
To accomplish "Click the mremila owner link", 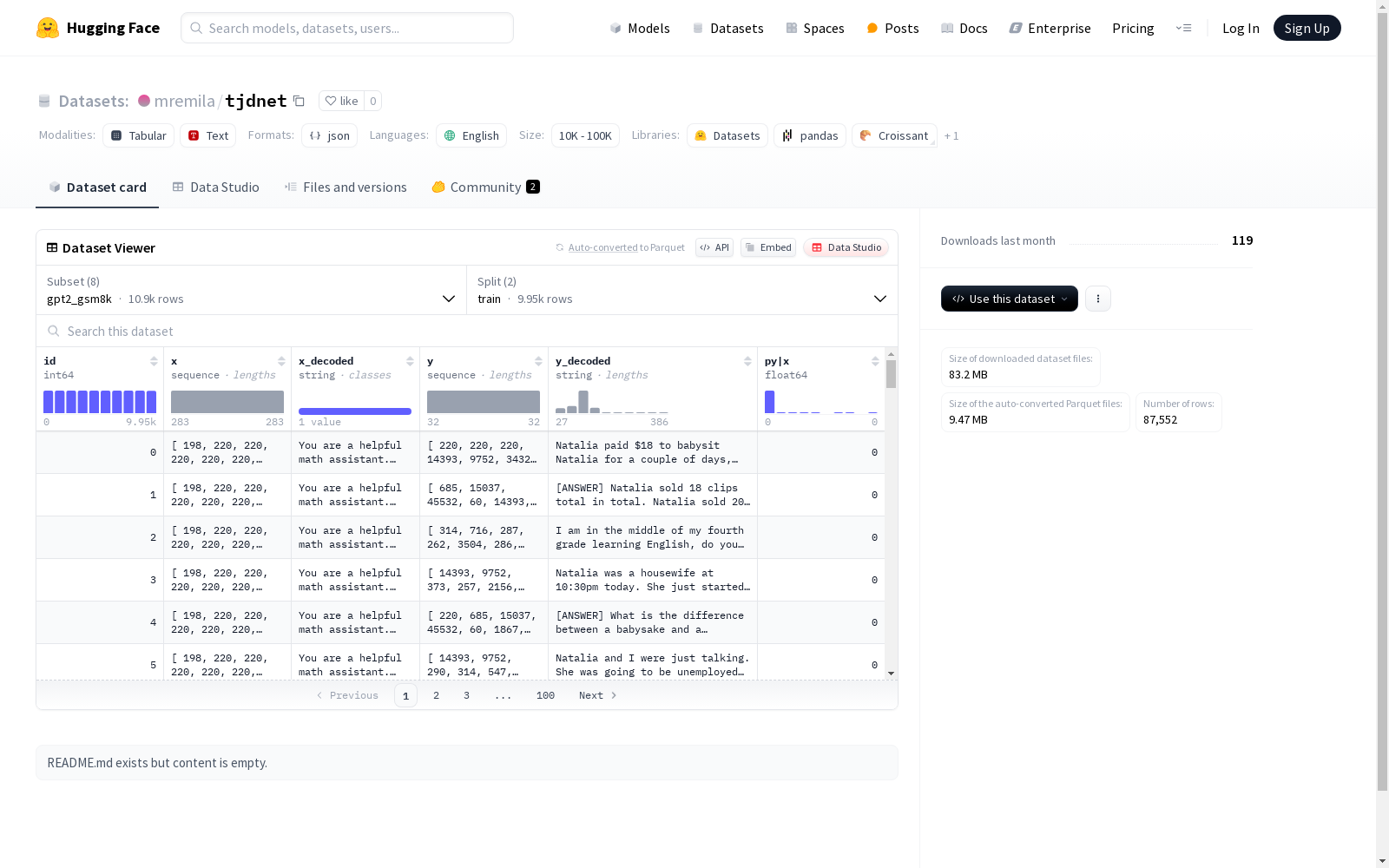I will (184, 101).
